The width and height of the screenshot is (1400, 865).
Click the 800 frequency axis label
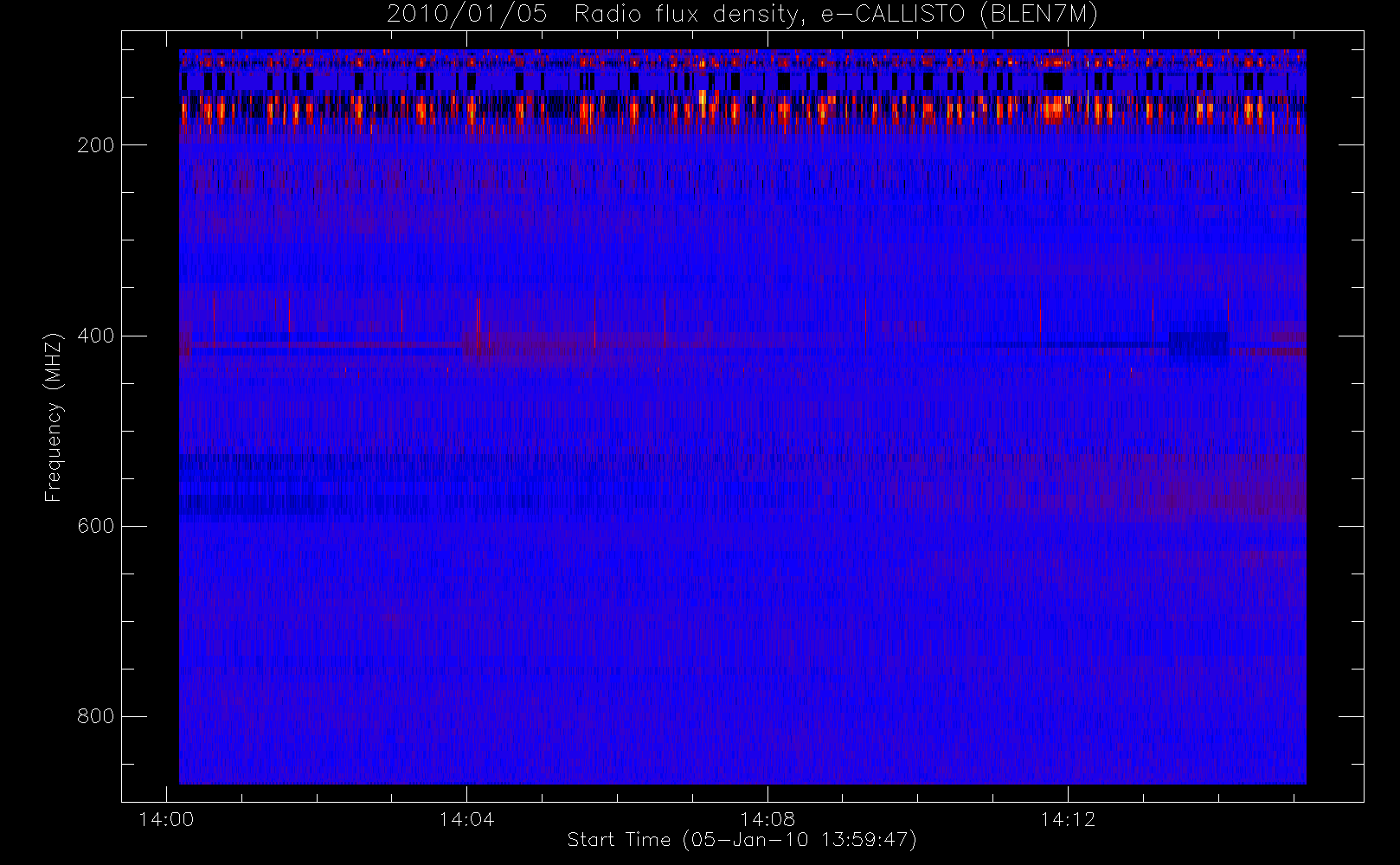tap(95, 716)
